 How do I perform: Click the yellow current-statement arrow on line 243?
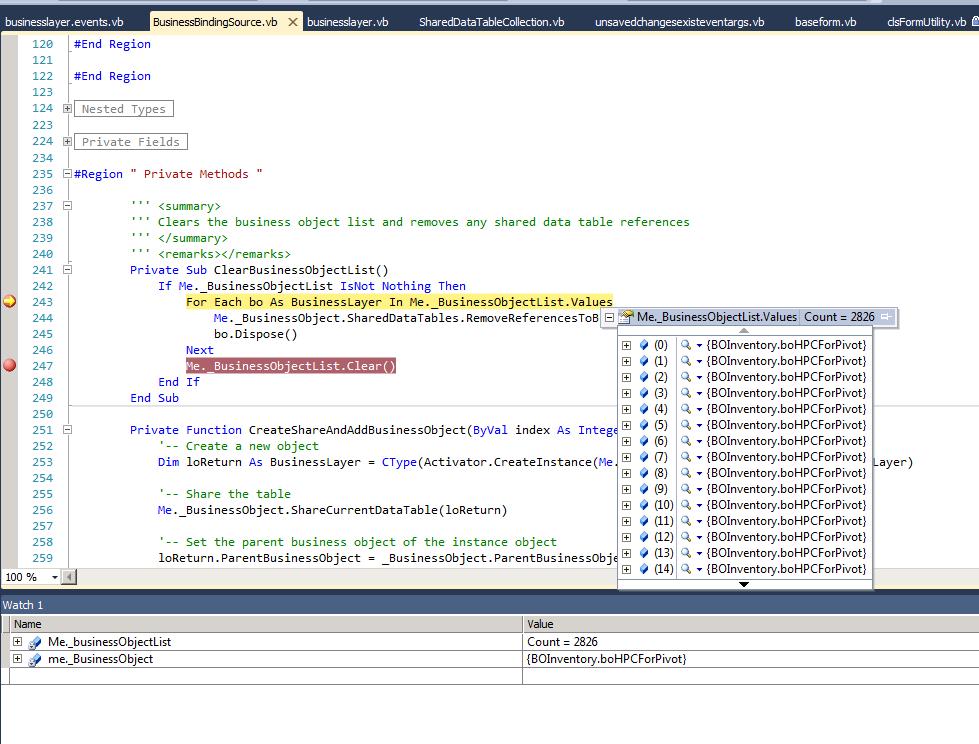pyautogui.click(x=10, y=302)
